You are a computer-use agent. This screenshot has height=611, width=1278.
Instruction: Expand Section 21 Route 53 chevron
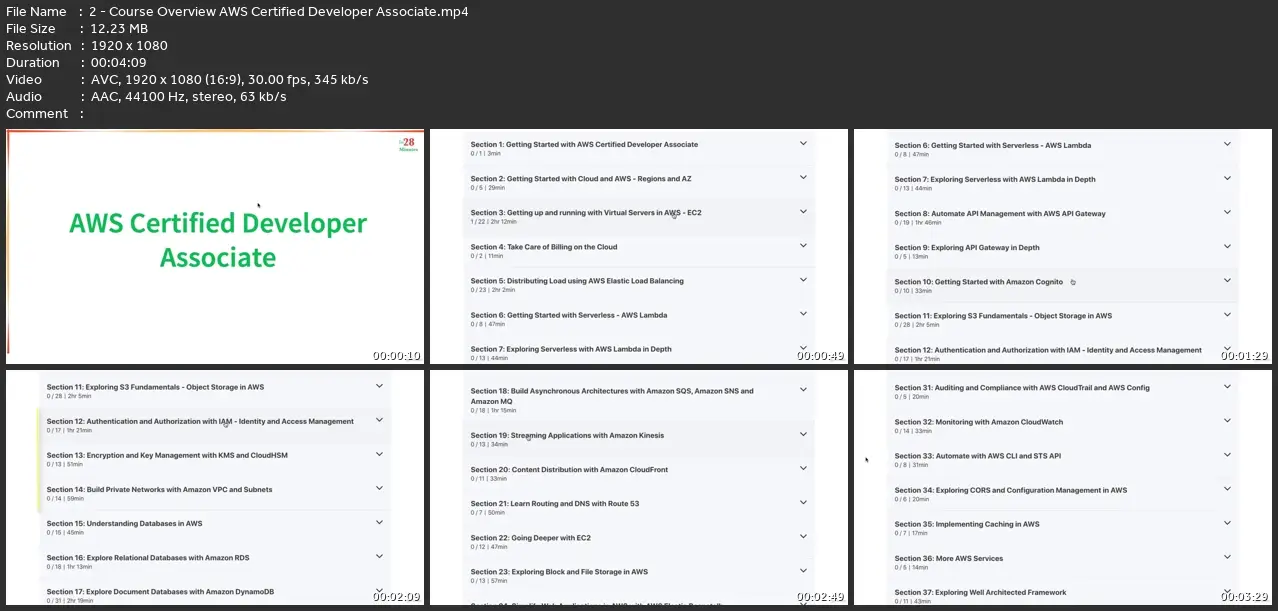[803, 503]
